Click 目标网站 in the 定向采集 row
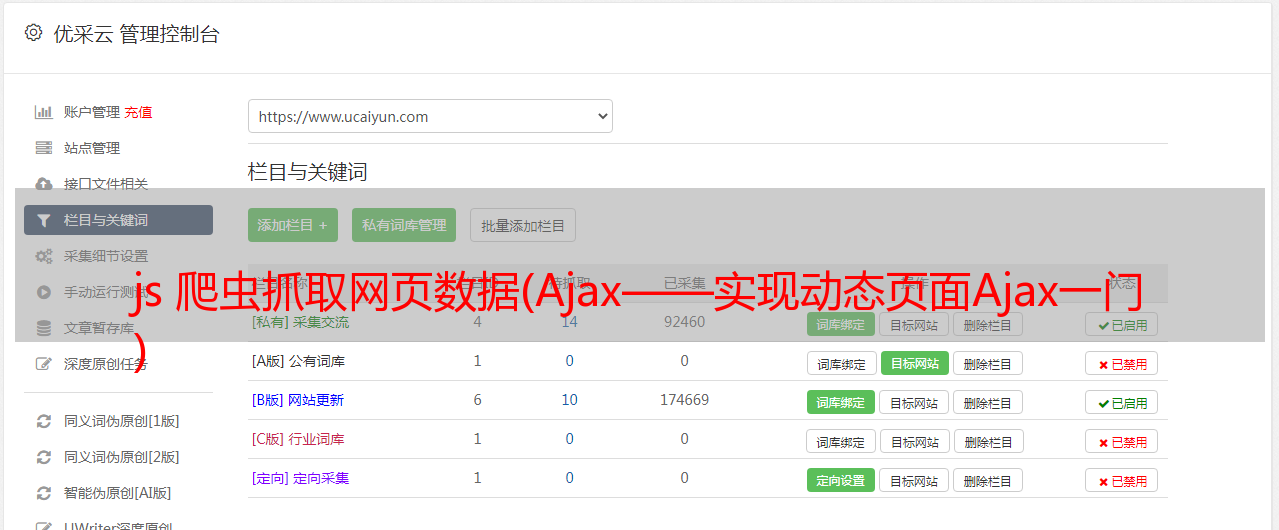 [914, 481]
